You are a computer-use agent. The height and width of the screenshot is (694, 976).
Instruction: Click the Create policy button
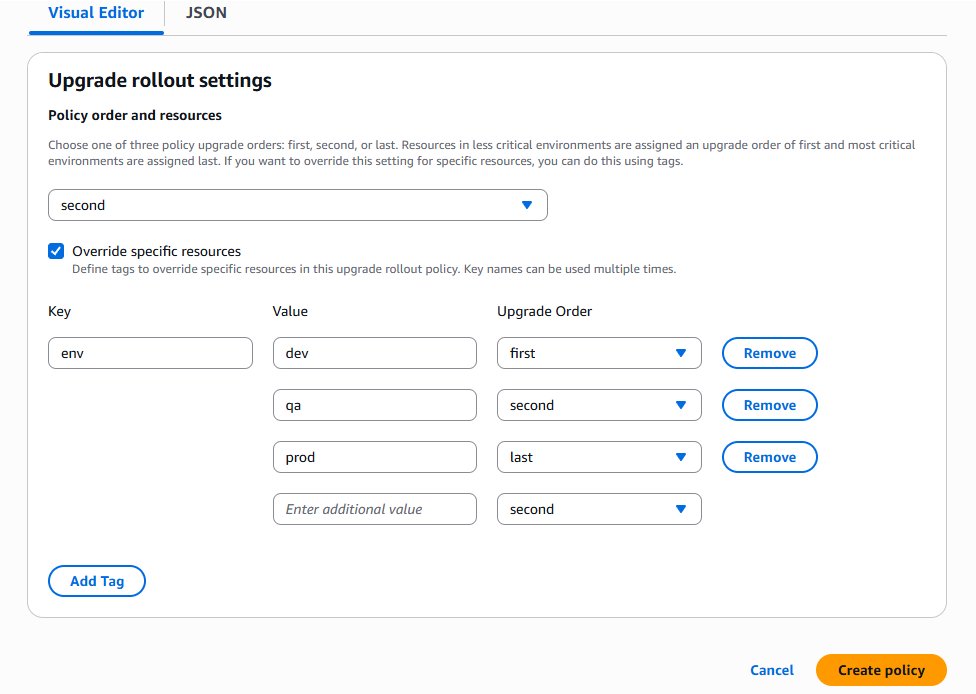coord(880,670)
